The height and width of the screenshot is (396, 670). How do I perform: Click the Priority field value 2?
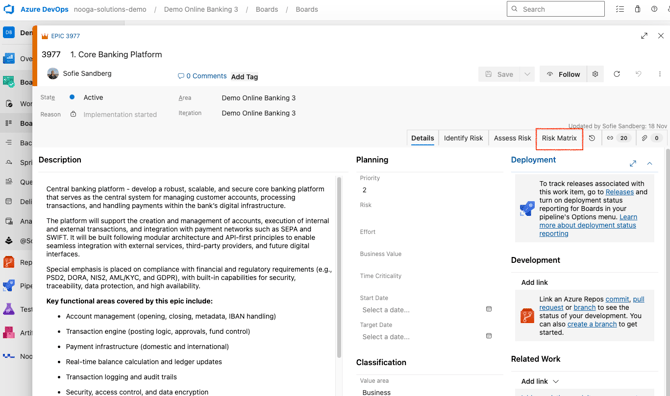point(427,190)
